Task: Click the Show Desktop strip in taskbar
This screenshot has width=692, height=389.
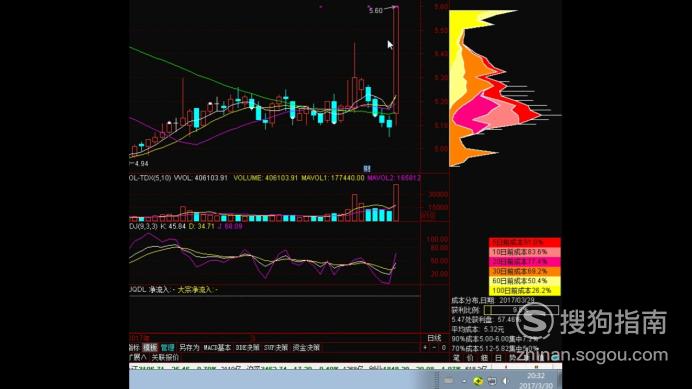Action: (559, 380)
